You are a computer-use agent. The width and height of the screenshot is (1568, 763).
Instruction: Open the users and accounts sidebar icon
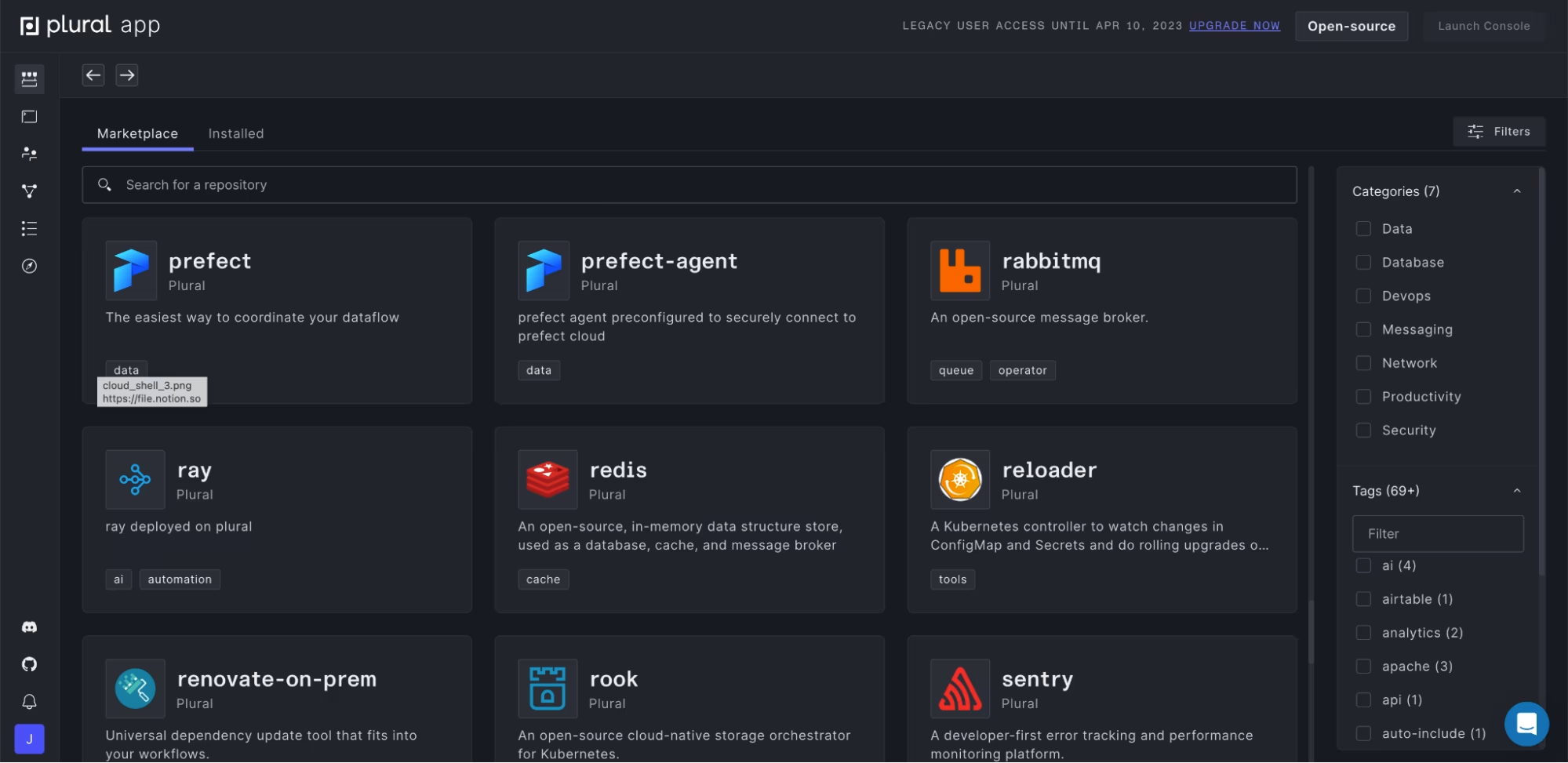click(x=29, y=154)
